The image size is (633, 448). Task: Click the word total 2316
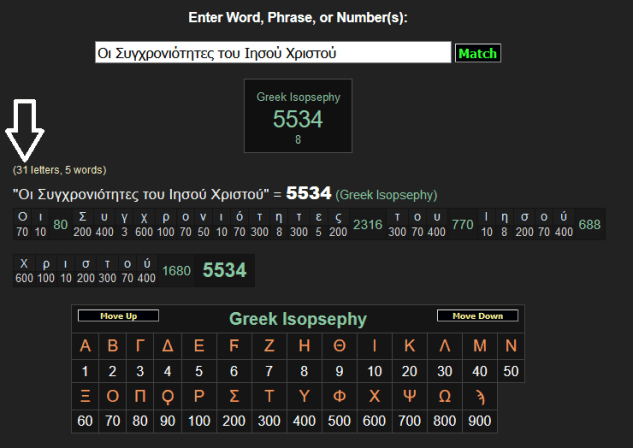click(368, 224)
